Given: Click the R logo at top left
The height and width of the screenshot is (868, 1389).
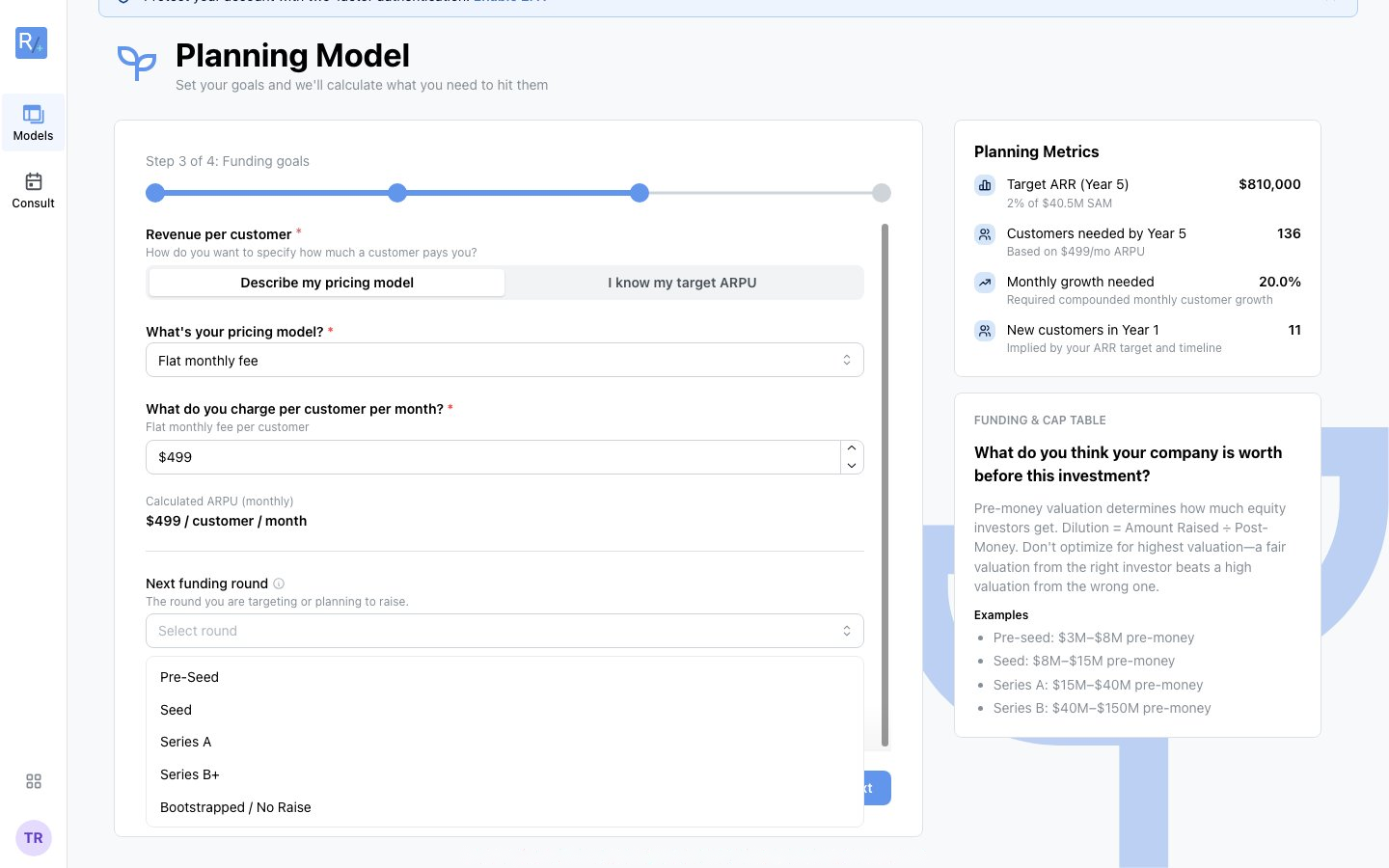Looking at the screenshot, I should coord(32,42).
